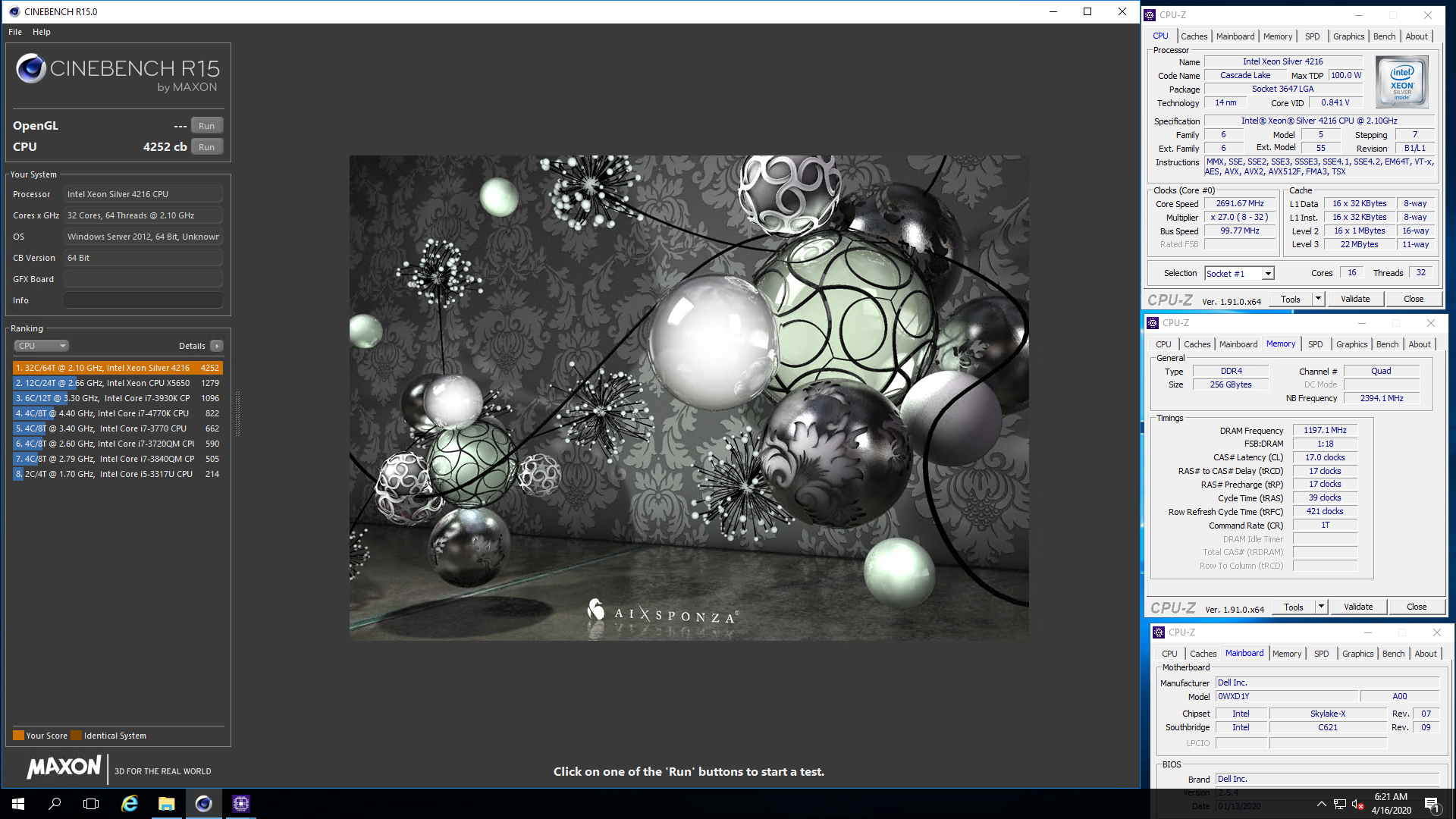Open the Windows Start menu
The image size is (1456, 819).
click(x=18, y=804)
